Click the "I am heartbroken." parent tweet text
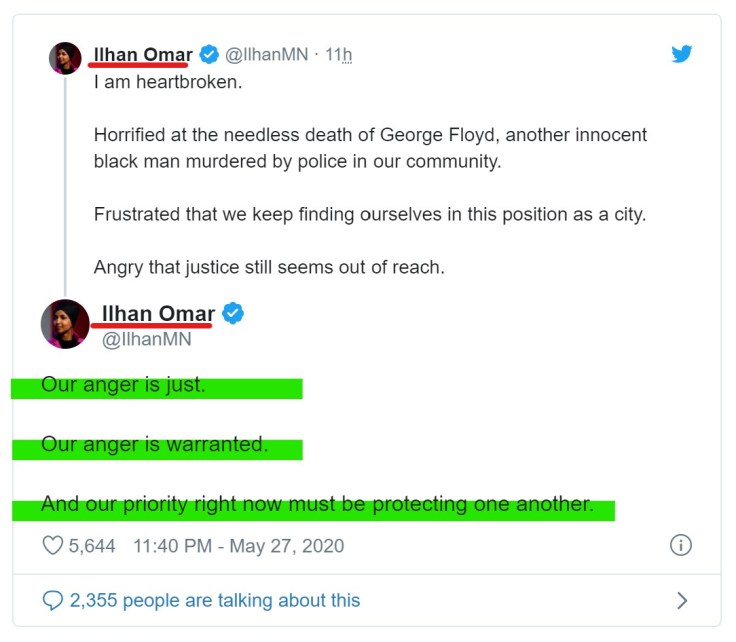The height and width of the screenshot is (642, 736). [x=168, y=82]
